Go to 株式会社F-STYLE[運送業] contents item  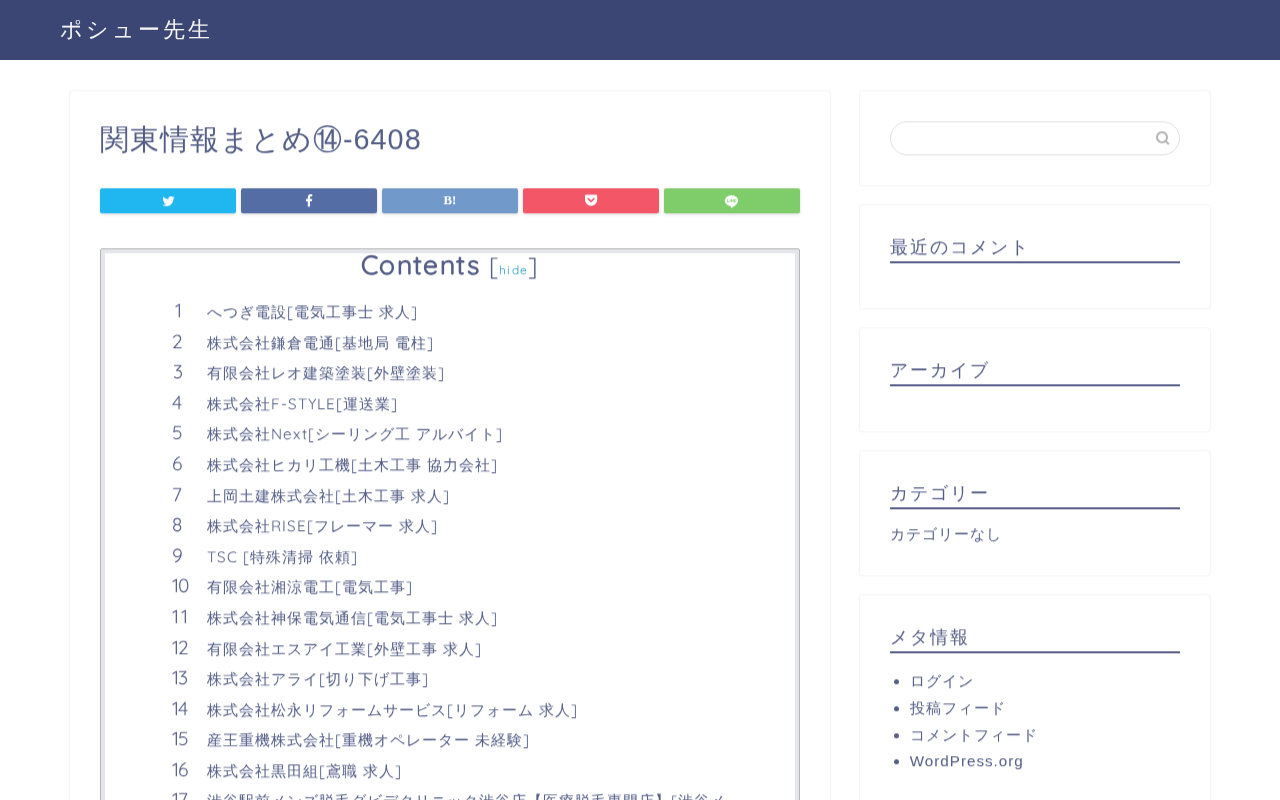(x=302, y=404)
